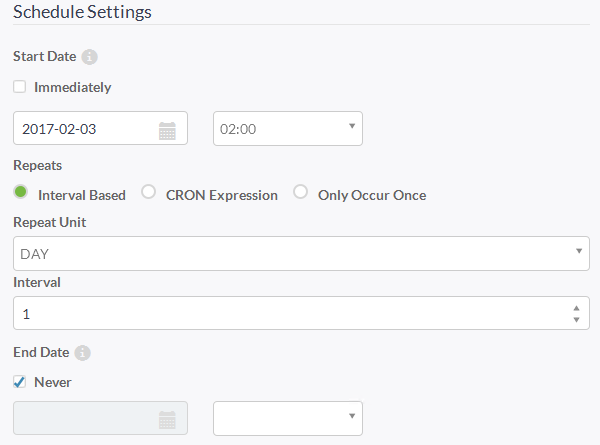Click the Only Occur Once label
This screenshot has height=445, width=600.
point(372,195)
